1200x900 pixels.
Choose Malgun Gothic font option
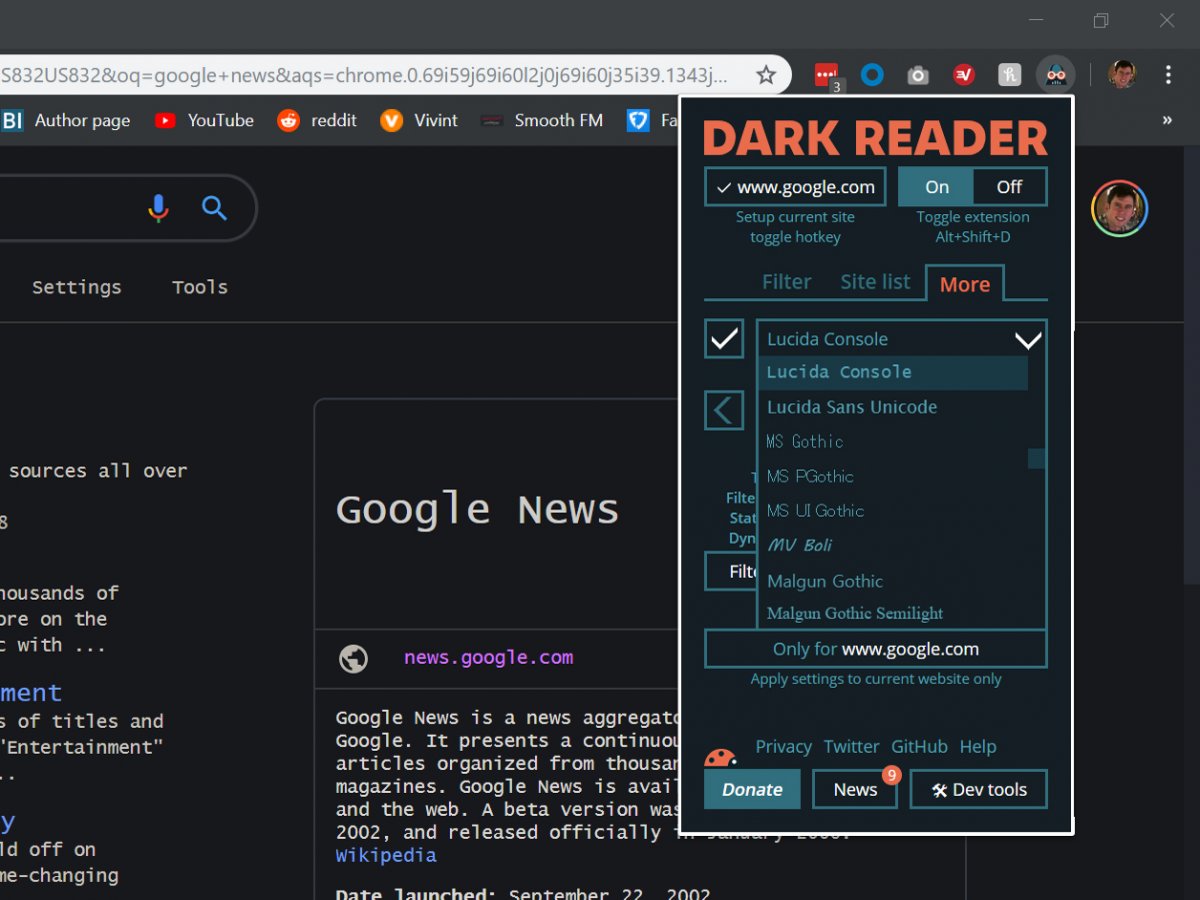point(825,581)
